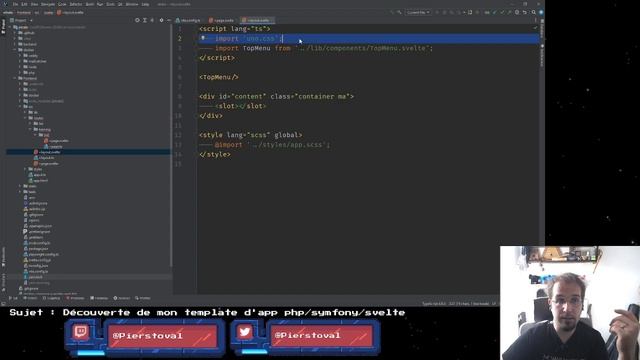Open the Window menu
640x360 pixels.
(132, 4)
